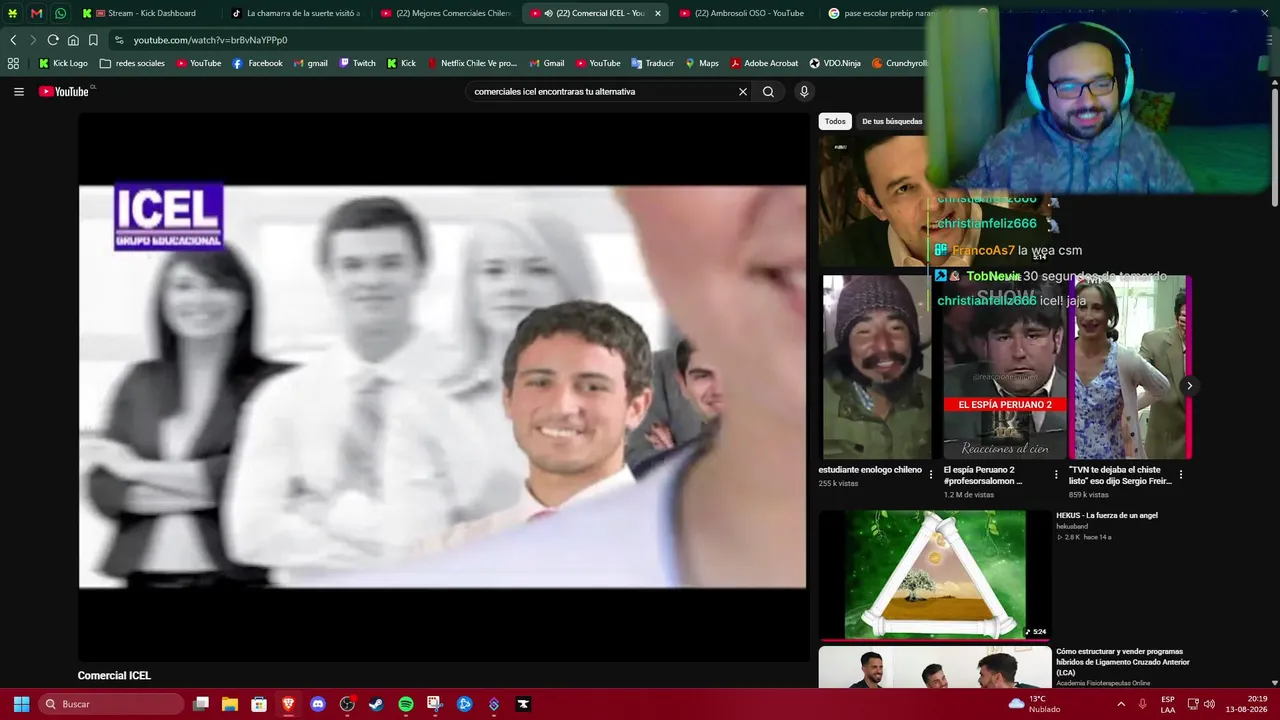Switch to the pase escolar Google tab

[882, 13]
